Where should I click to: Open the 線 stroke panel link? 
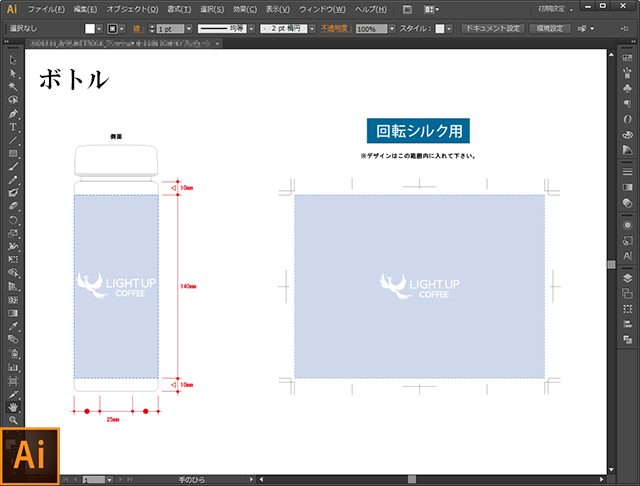137,29
